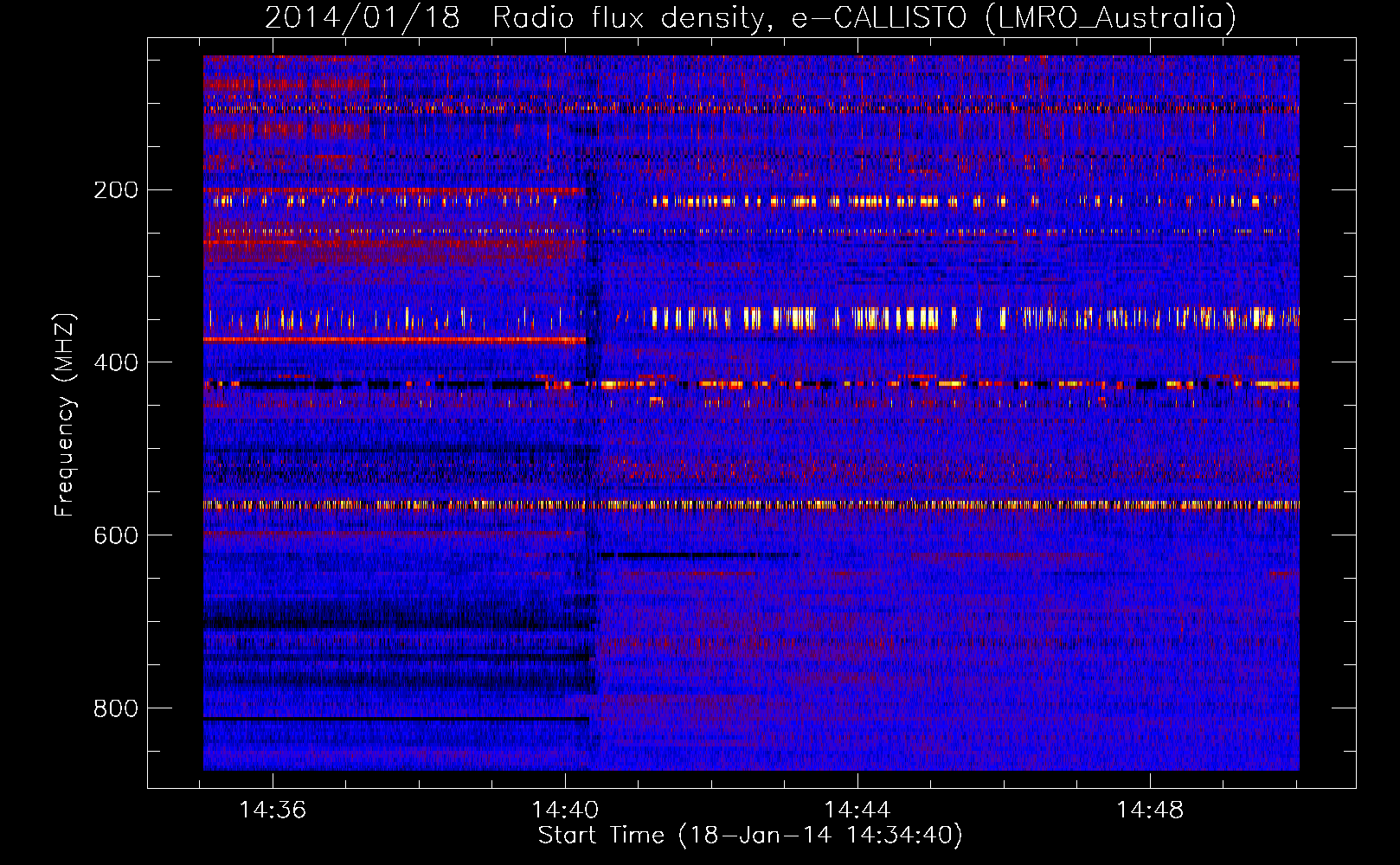Click the 800 frequency tick label

point(116,708)
